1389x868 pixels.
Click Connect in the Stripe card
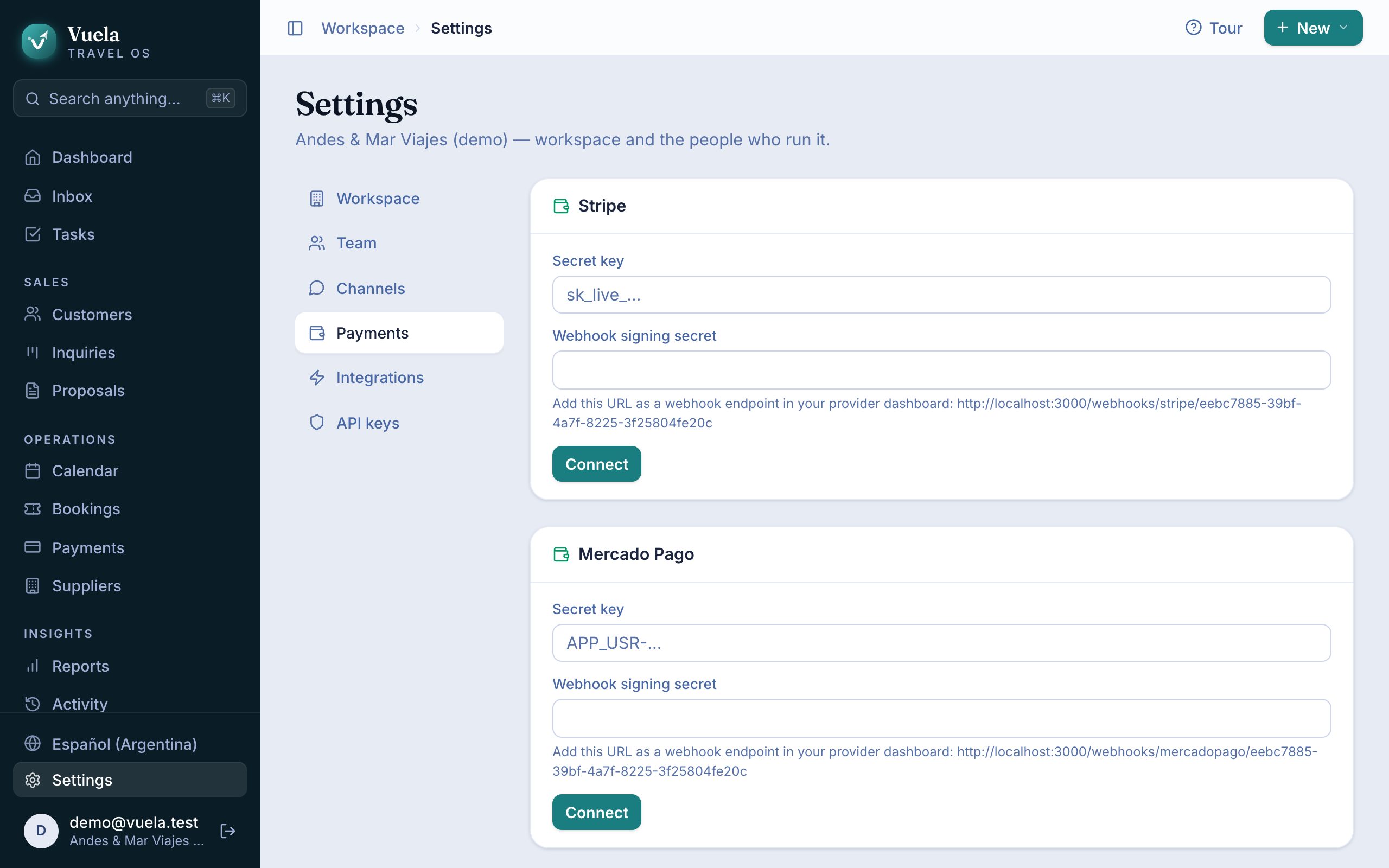[596, 464]
